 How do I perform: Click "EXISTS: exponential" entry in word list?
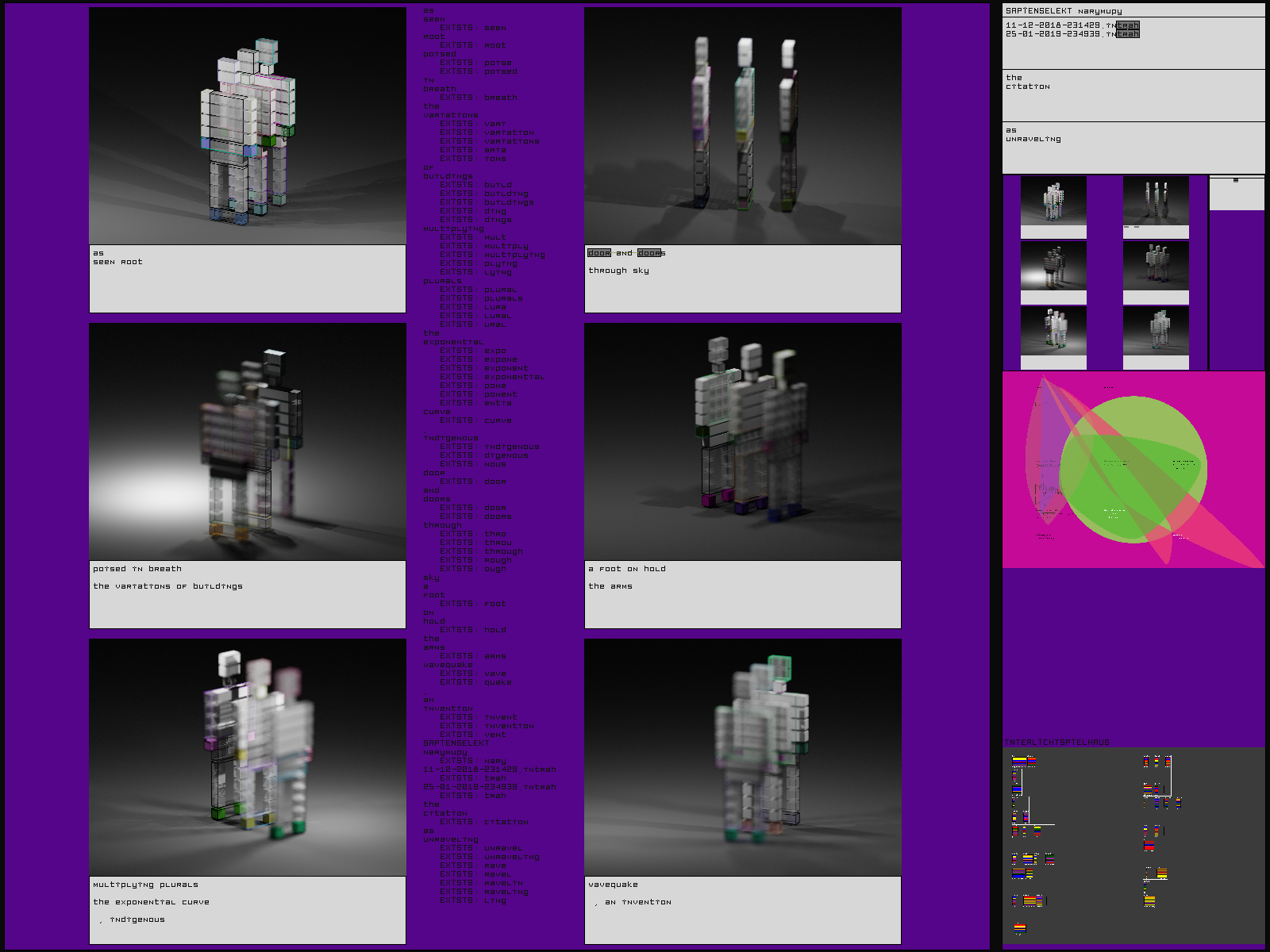tap(492, 377)
